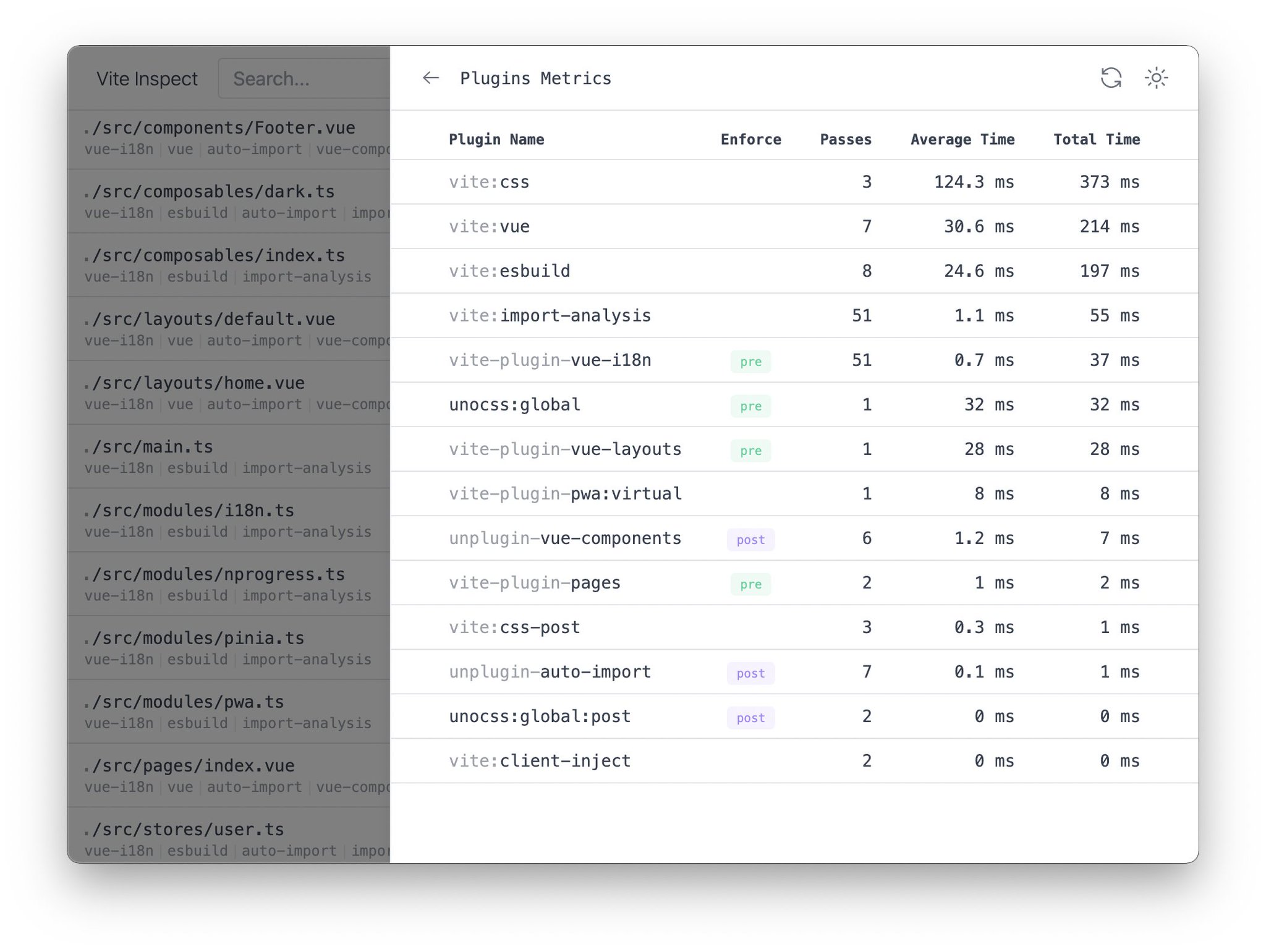Viewport: 1266px width, 952px height.
Task: Select the unocss:global:post plugin name
Action: pyautogui.click(x=540, y=716)
